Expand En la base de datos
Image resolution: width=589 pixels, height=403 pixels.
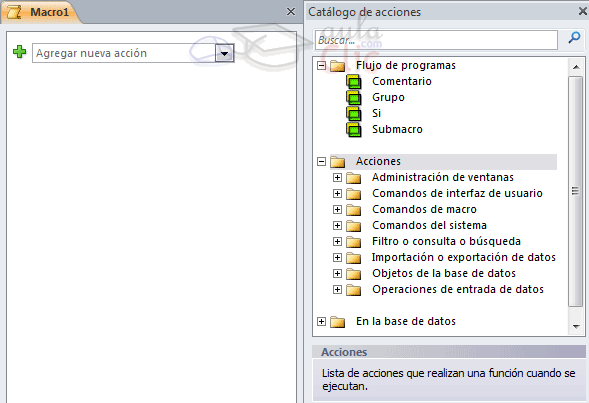click(x=321, y=322)
